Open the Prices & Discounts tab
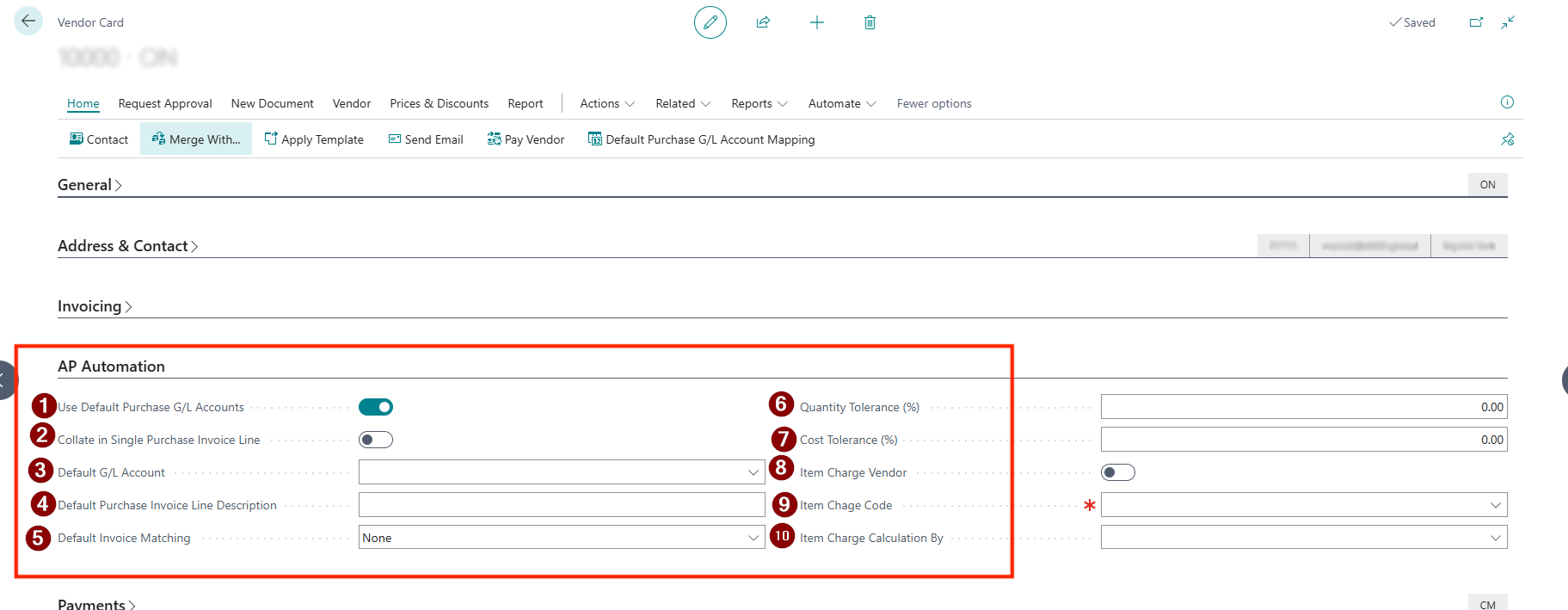 (439, 103)
